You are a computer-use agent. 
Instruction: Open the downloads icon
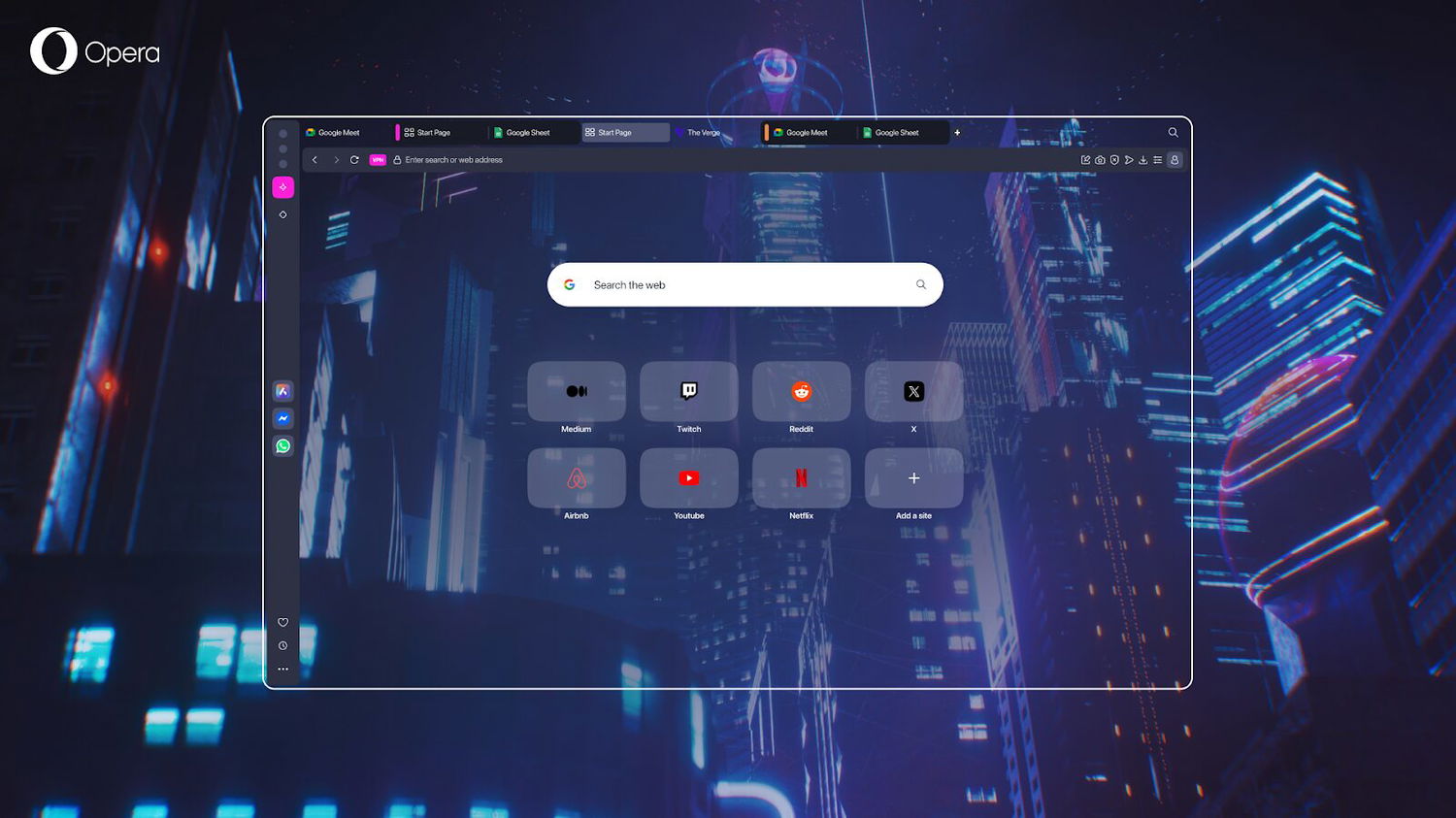pyautogui.click(x=1143, y=160)
